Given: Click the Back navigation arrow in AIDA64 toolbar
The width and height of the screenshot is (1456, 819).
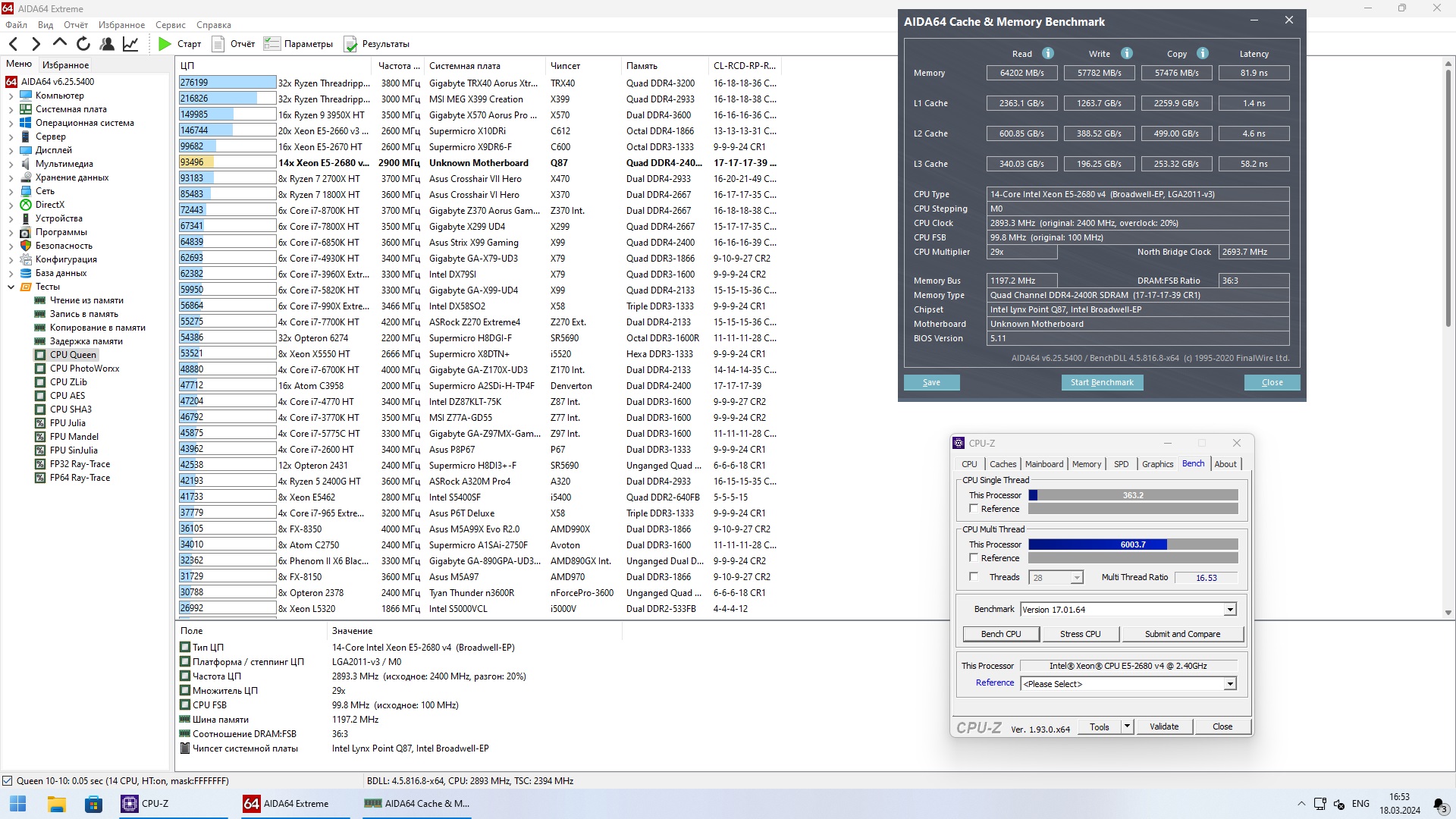Looking at the screenshot, I should pyautogui.click(x=13, y=44).
